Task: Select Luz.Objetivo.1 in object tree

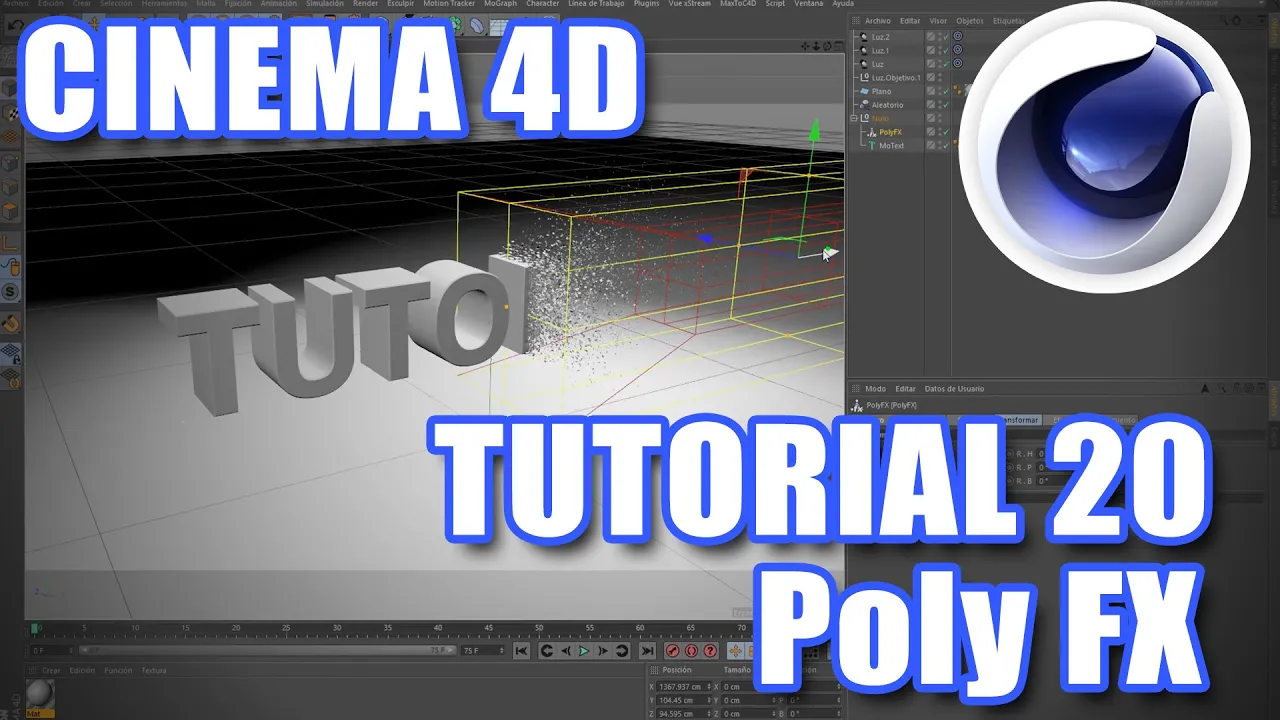Action: pos(896,77)
